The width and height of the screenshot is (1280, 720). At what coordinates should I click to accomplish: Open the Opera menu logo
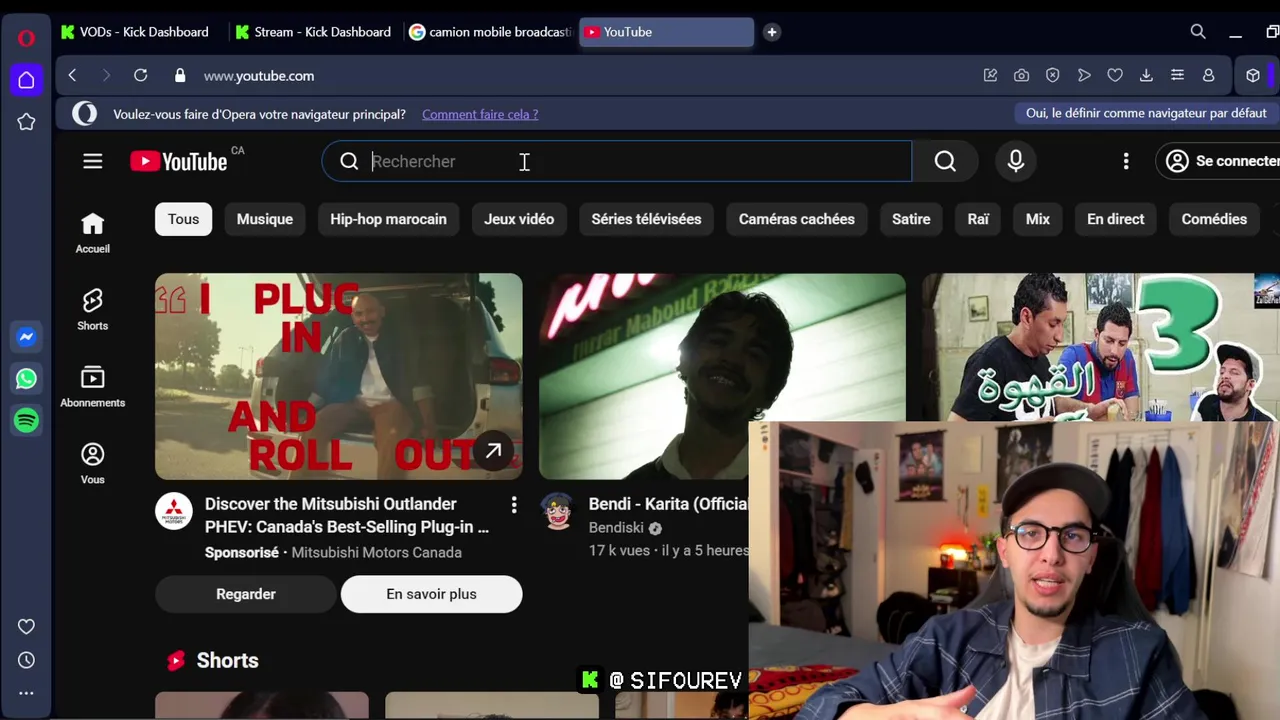[x=26, y=38]
